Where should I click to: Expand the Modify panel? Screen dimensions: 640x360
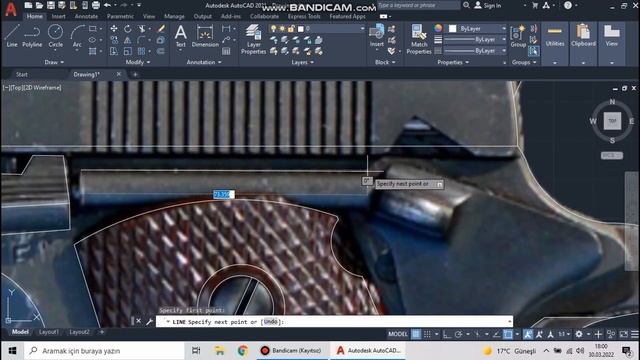[138, 62]
